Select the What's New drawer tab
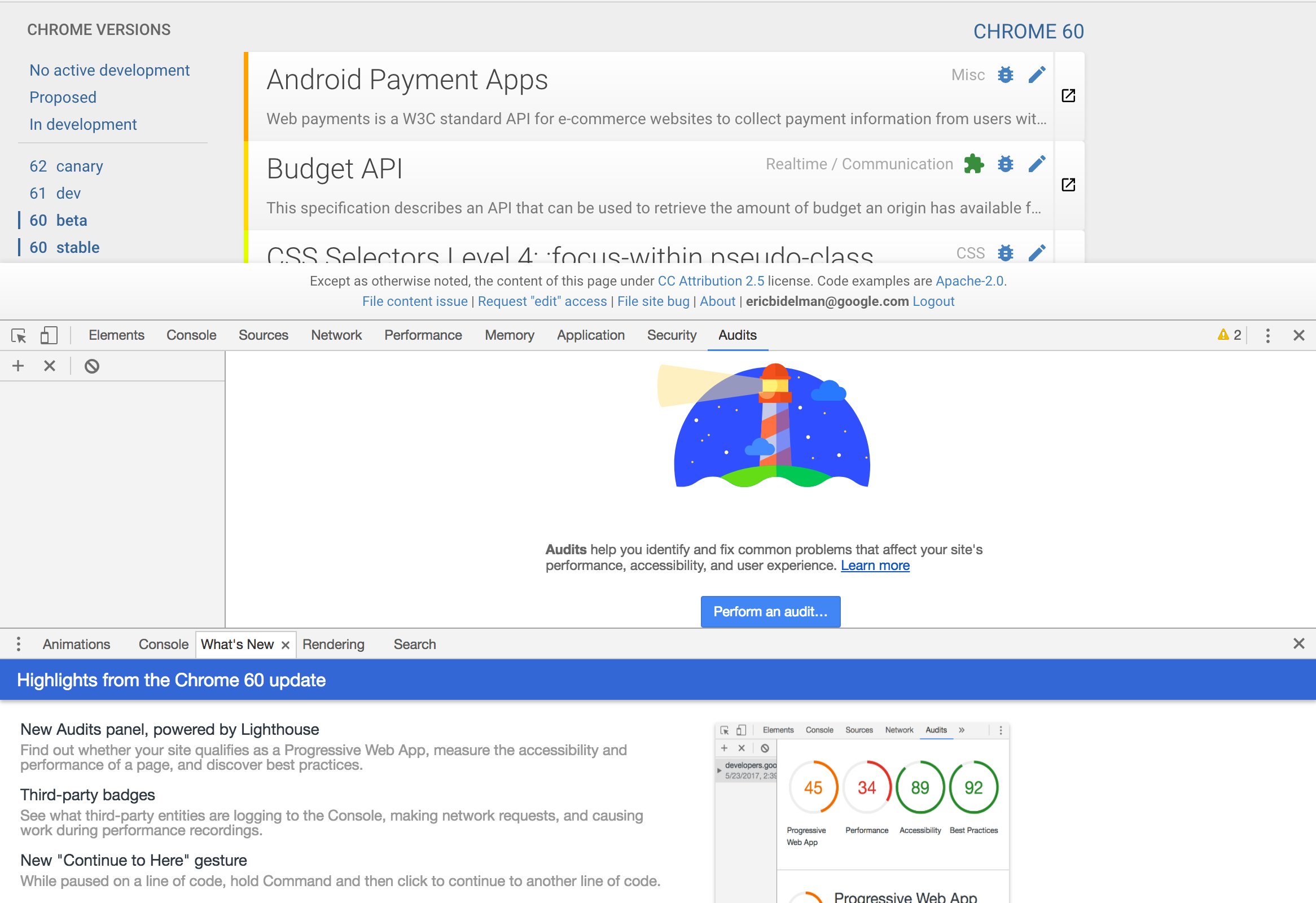Image resolution: width=1316 pixels, height=903 pixels. click(x=237, y=645)
